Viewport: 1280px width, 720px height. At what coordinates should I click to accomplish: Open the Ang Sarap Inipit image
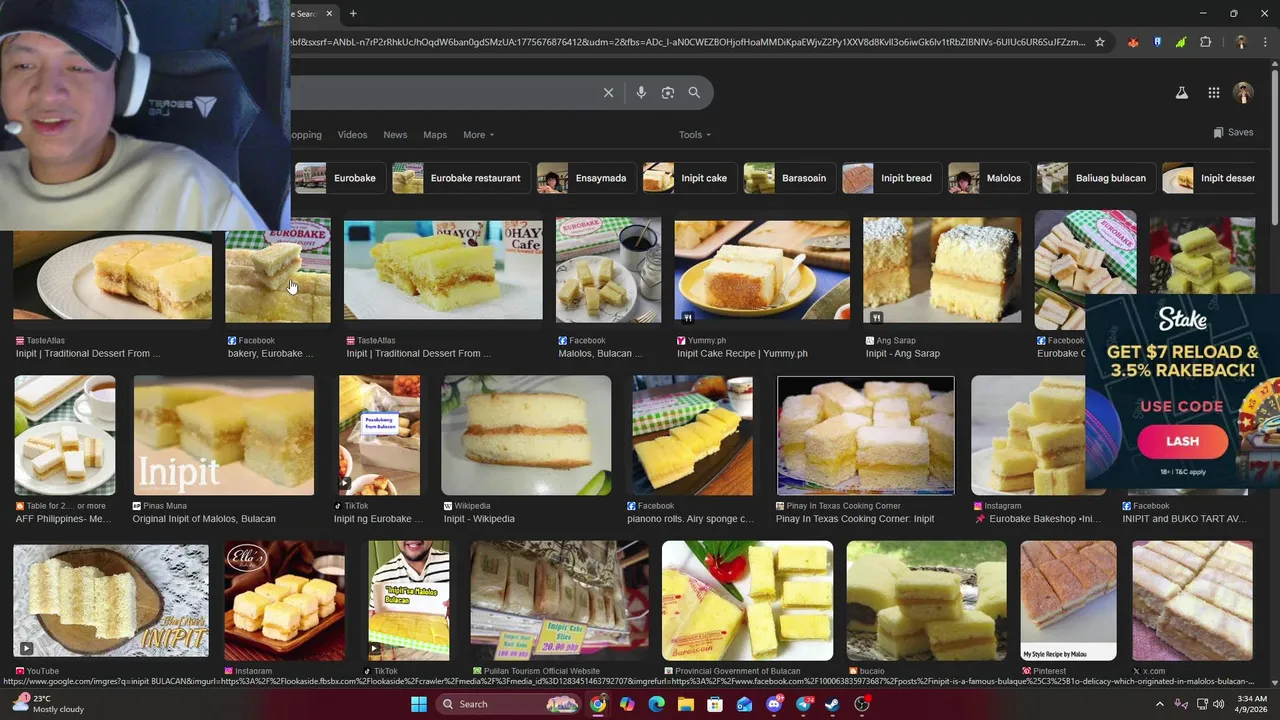pos(942,270)
